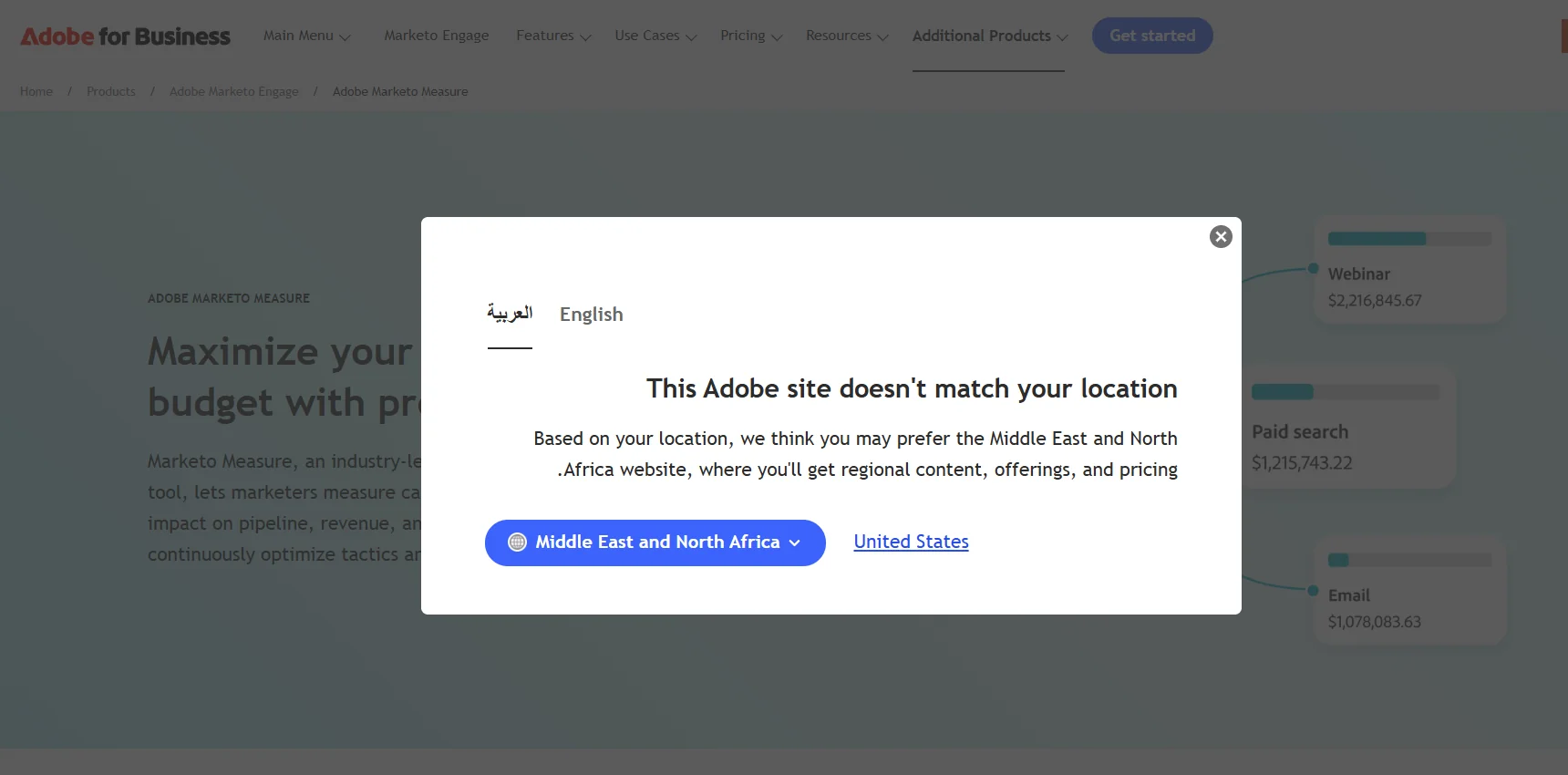Click the Paid search amount $1,215,743.22
1568x775 pixels.
click(1302, 463)
